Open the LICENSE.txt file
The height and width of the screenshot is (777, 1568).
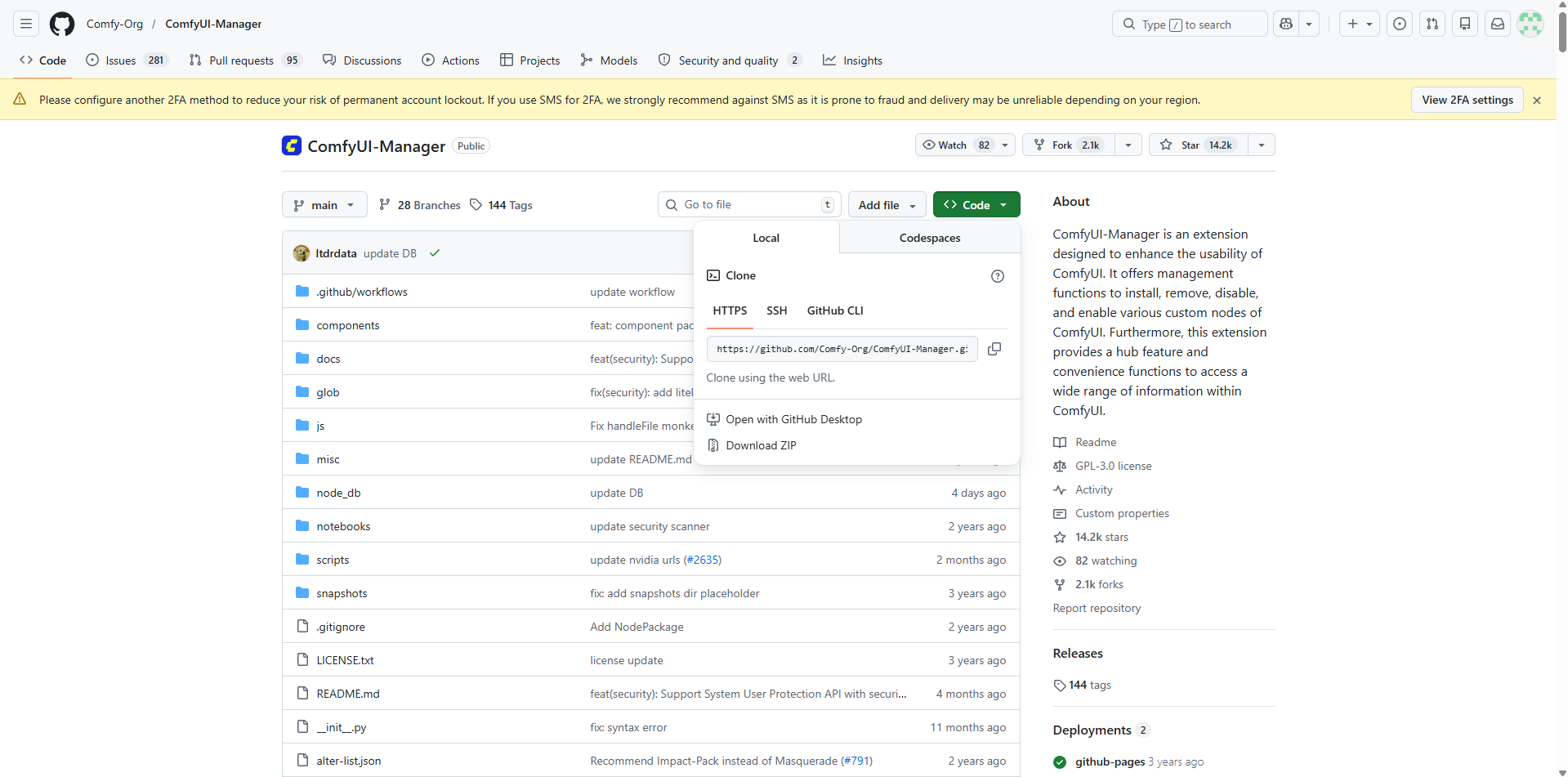click(x=345, y=660)
